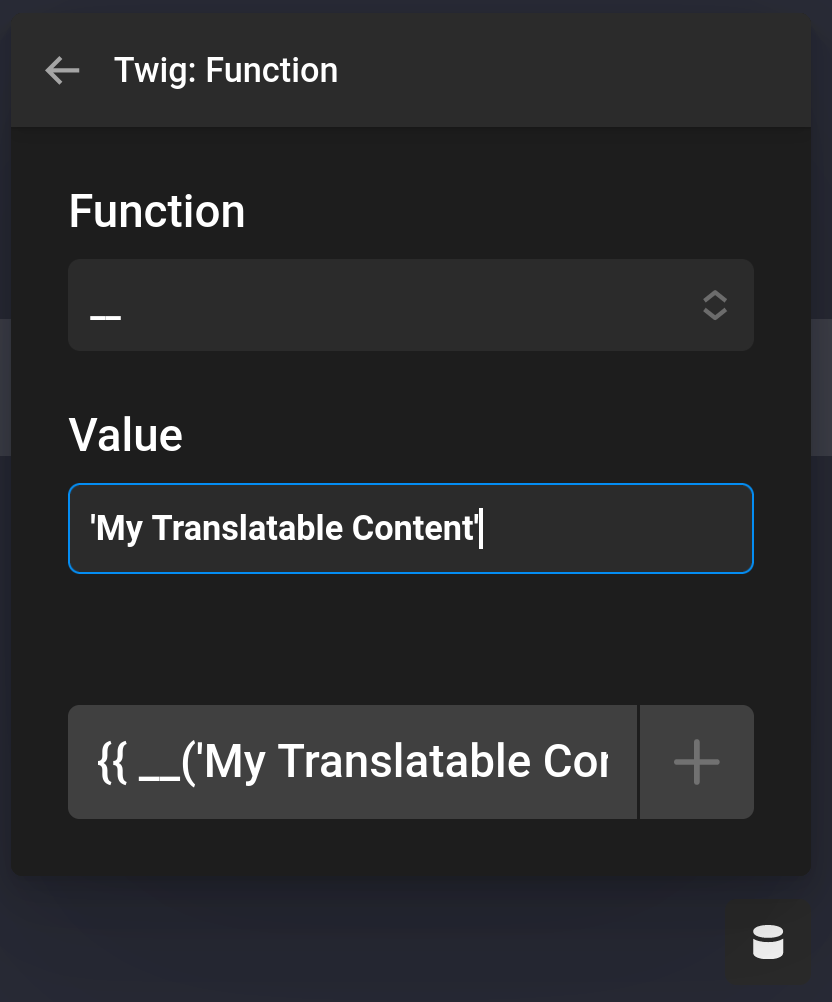The width and height of the screenshot is (832, 1002).
Task: Click inside 'My Translatable Content' text box
Action: (x=411, y=528)
